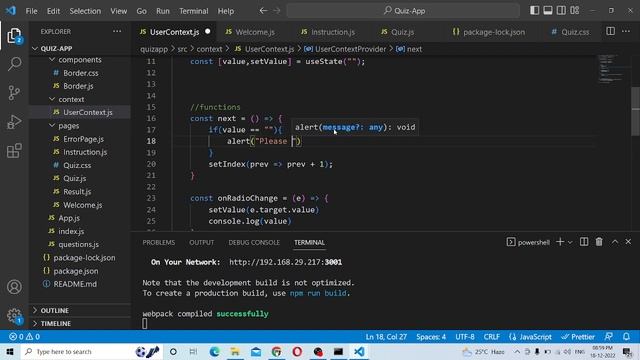Show the OUTPUT panel tab

(x=202, y=242)
